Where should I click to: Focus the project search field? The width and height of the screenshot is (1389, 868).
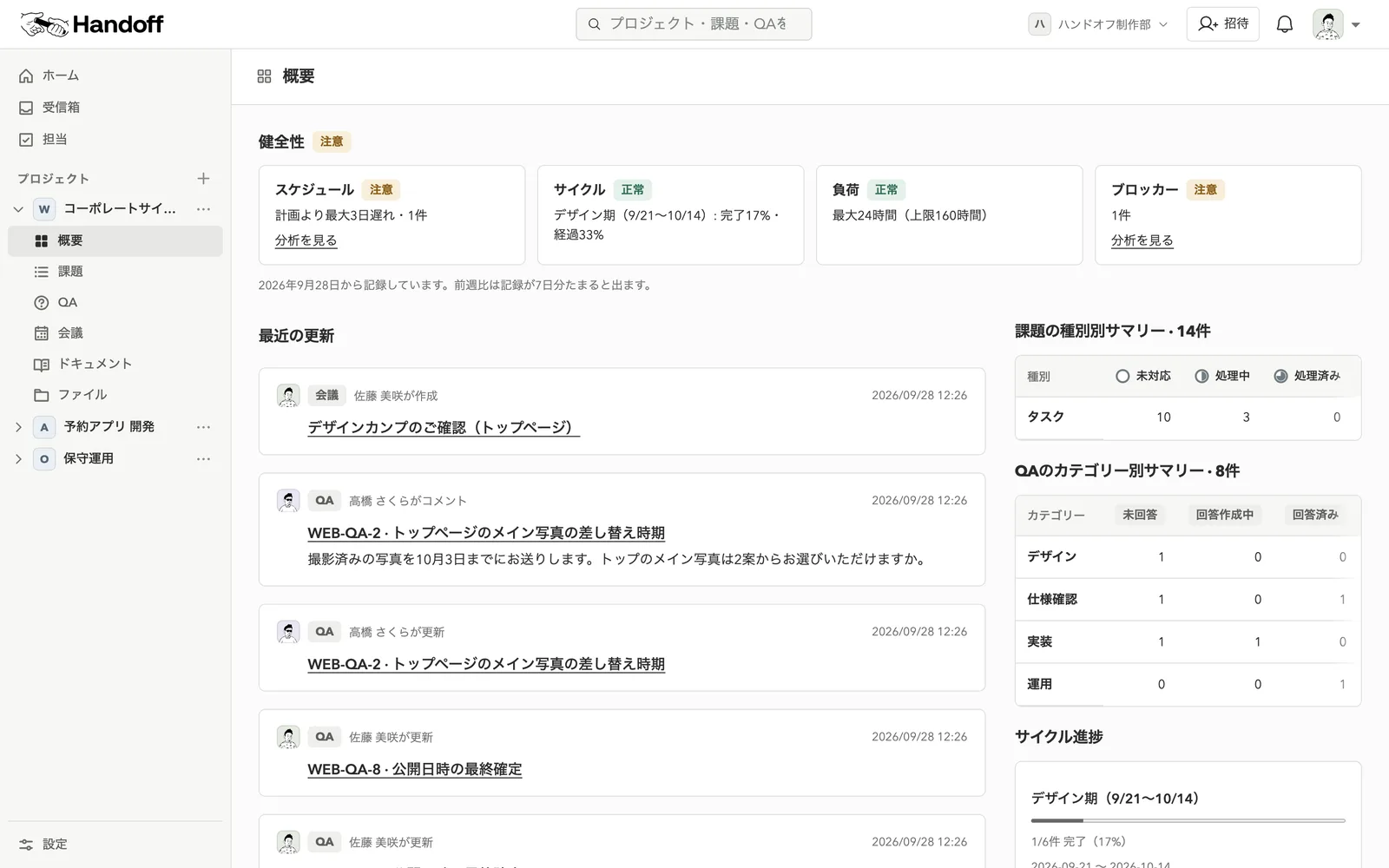[694, 24]
